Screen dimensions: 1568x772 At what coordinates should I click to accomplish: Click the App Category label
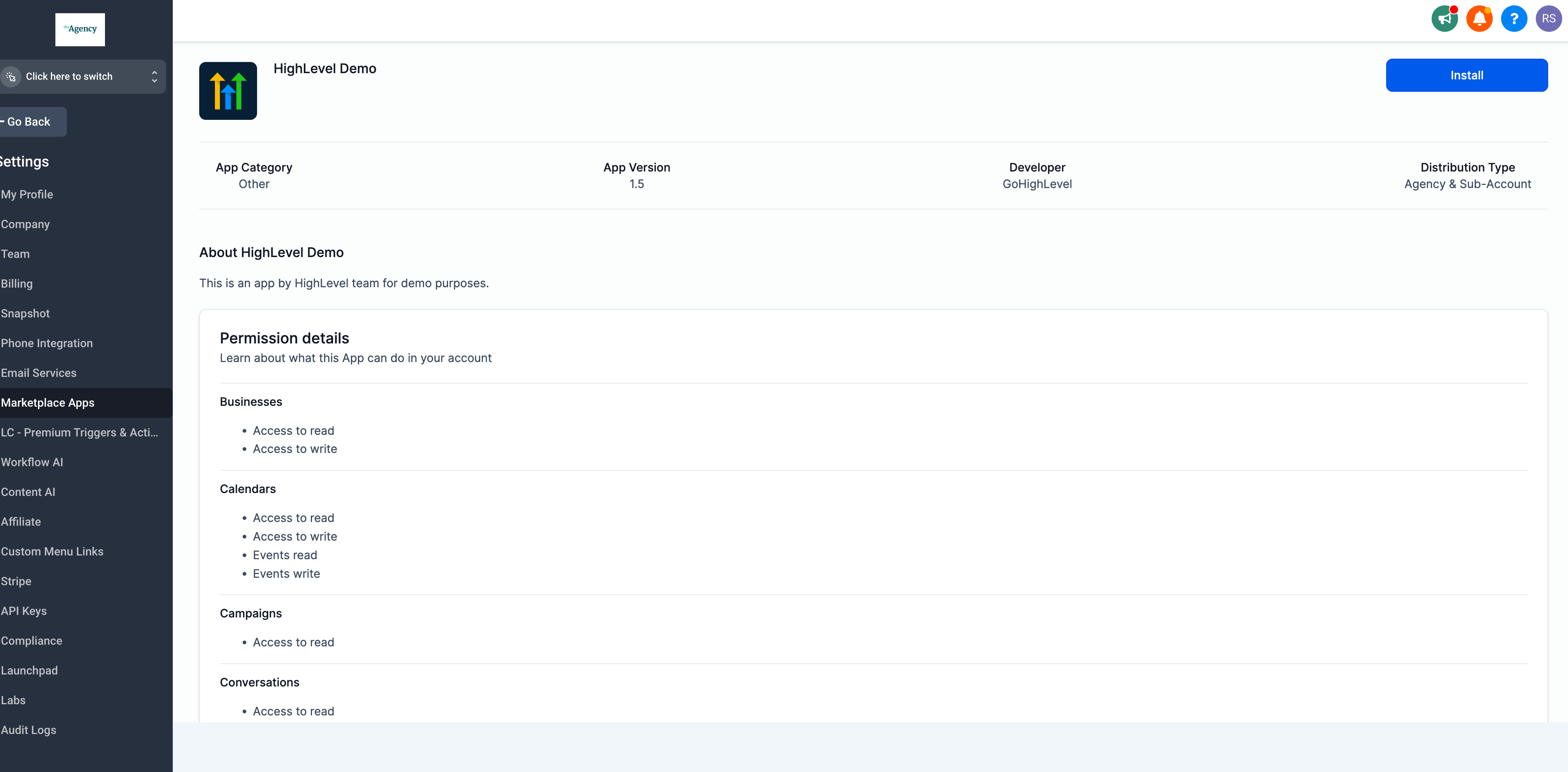pyautogui.click(x=254, y=167)
